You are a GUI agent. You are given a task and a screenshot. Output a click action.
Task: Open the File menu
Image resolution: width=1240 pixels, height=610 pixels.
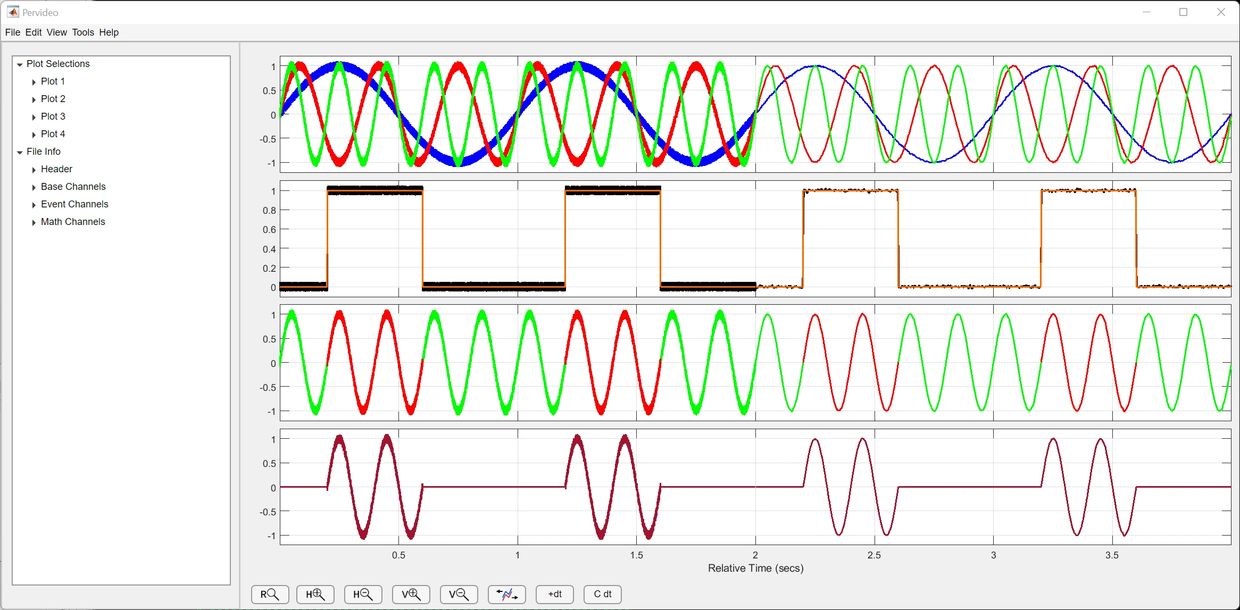[x=12, y=32]
